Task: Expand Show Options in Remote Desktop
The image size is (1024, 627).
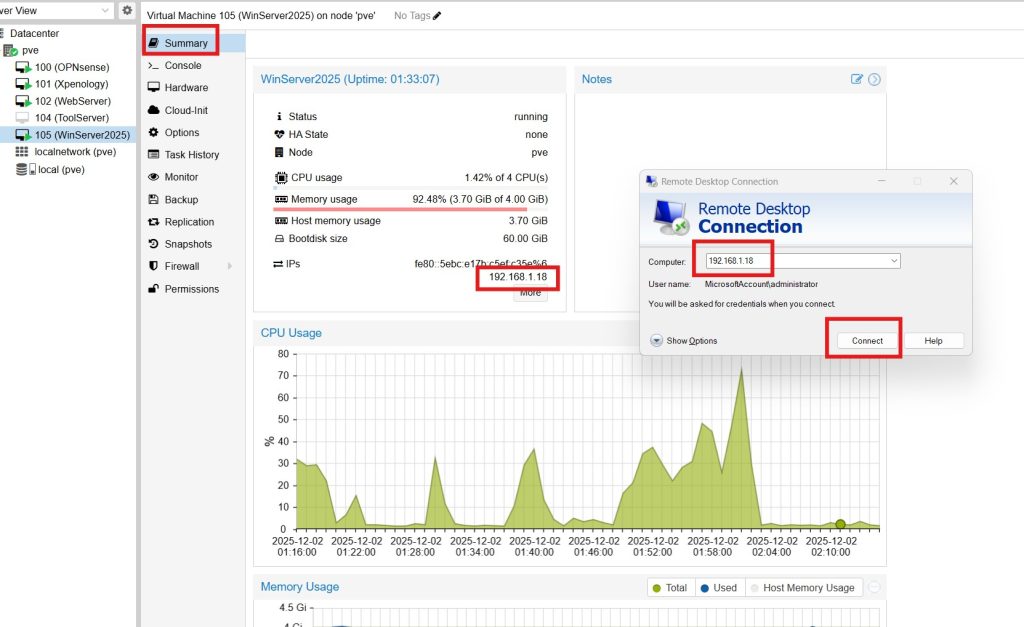Action: [656, 341]
